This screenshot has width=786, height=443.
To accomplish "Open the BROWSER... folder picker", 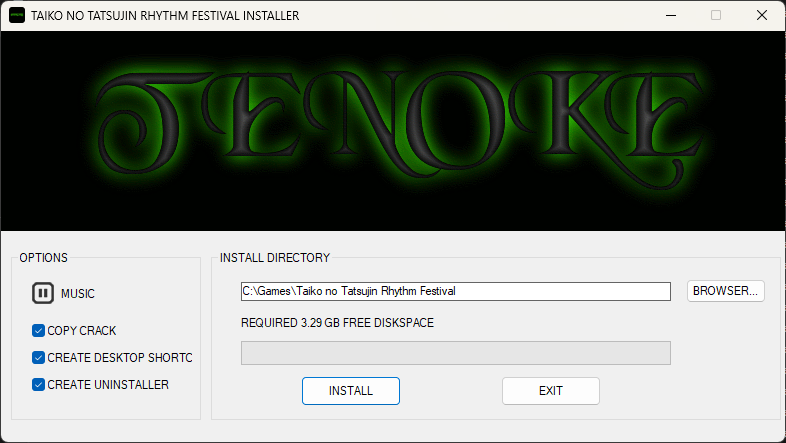I will pos(725,291).
